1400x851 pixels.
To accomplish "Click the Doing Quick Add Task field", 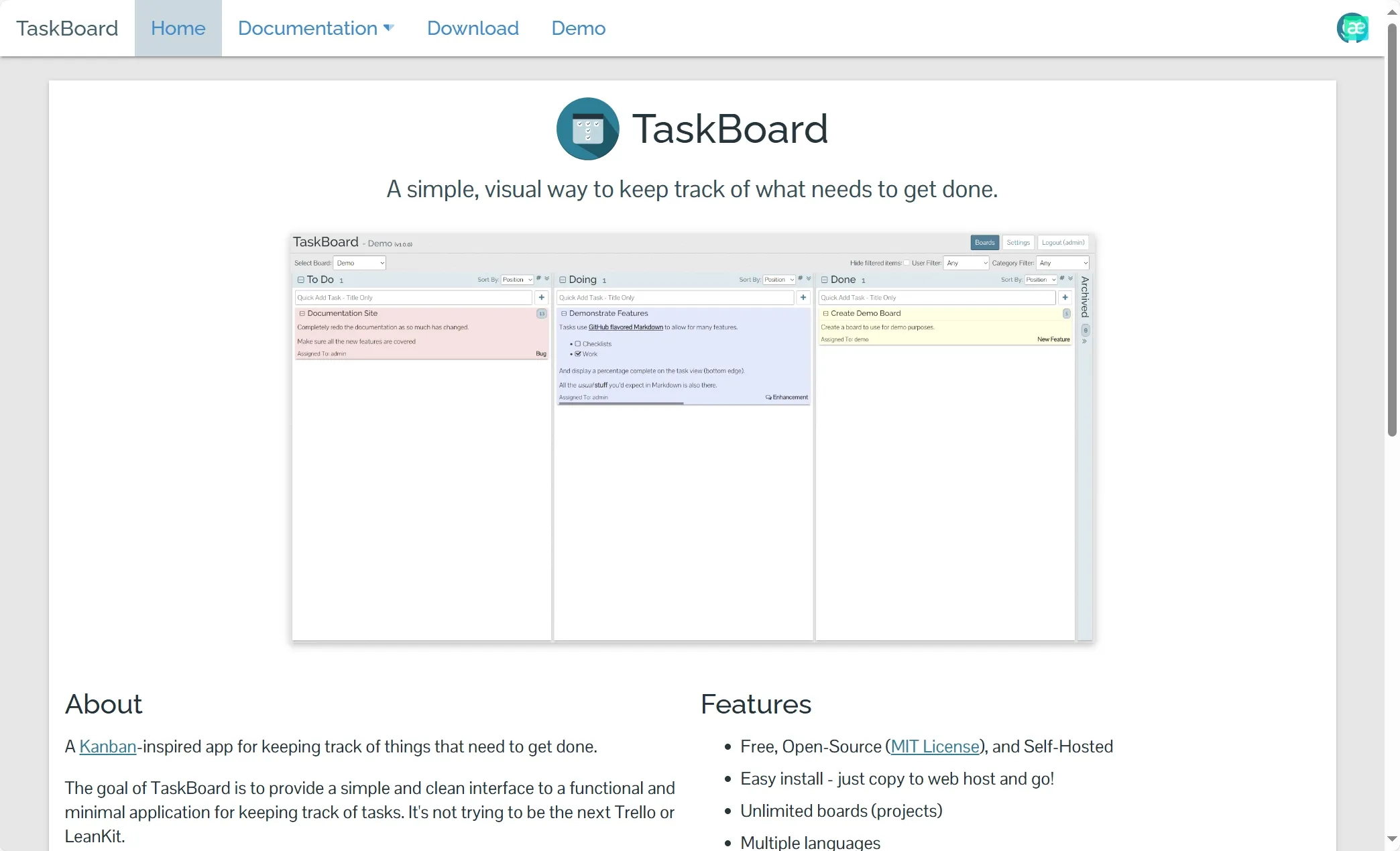I will click(x=675, y=298).
